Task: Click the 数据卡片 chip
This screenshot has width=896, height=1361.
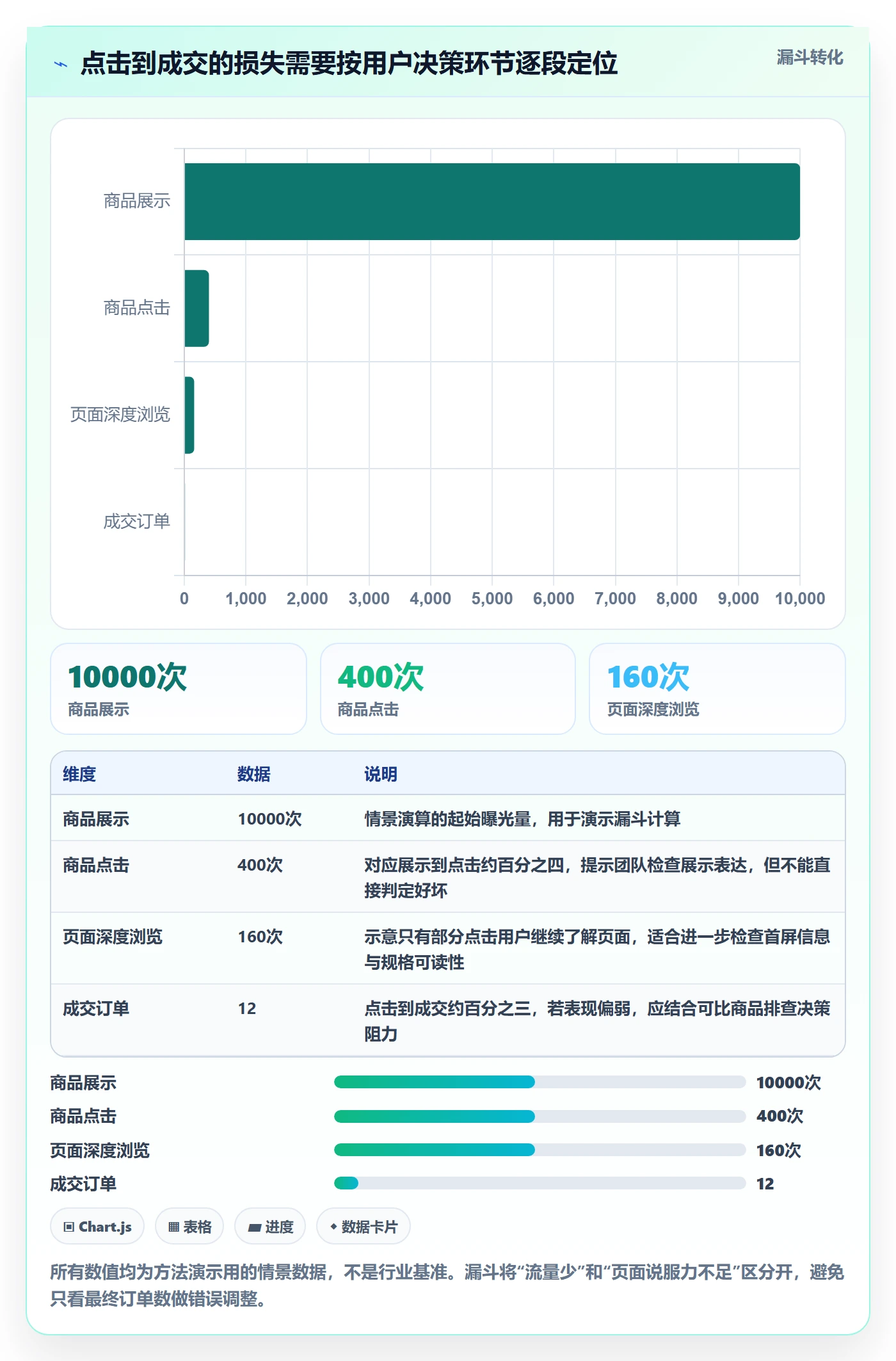Action: 364,1227
